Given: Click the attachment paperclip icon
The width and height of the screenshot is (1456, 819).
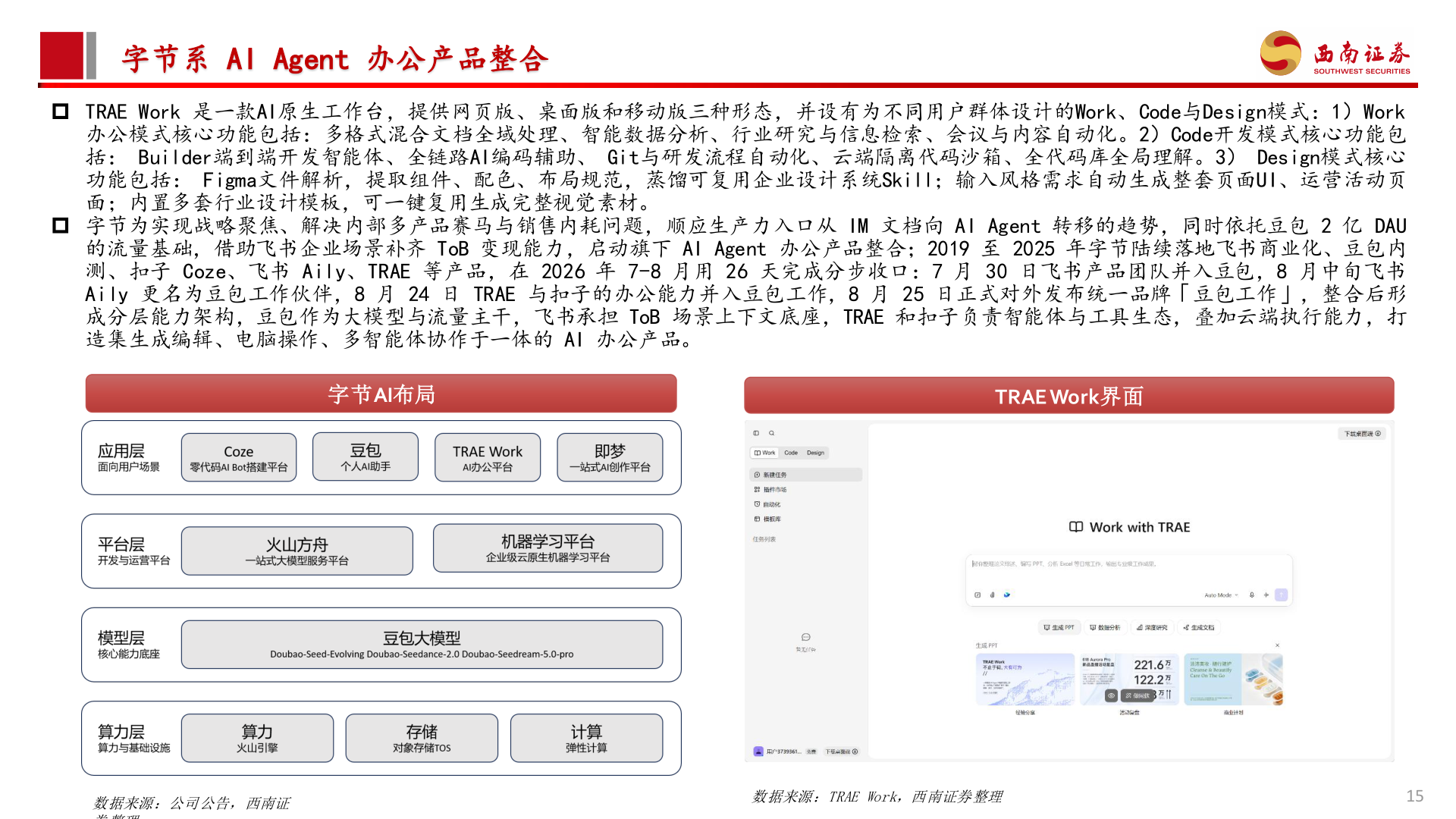Looking at the screenshot, I should 992,595.
